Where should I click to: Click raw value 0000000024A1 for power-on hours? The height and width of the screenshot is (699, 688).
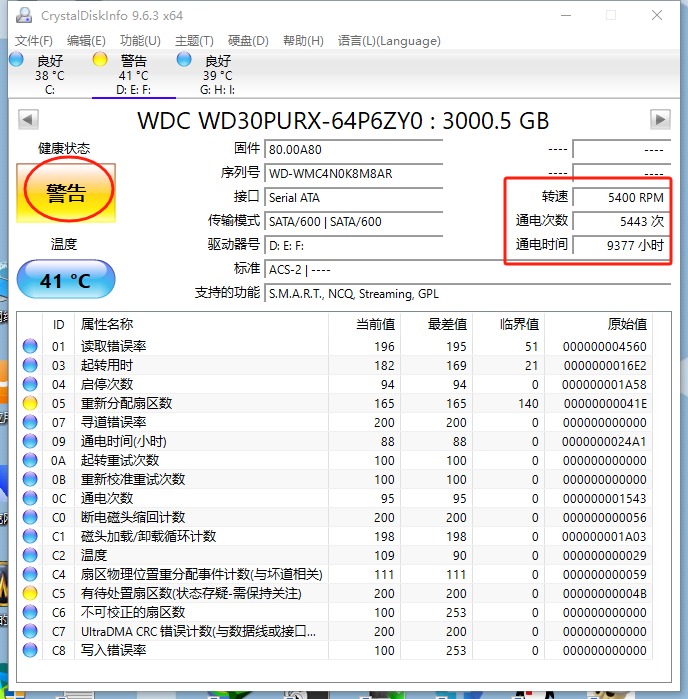click(604, 441)
